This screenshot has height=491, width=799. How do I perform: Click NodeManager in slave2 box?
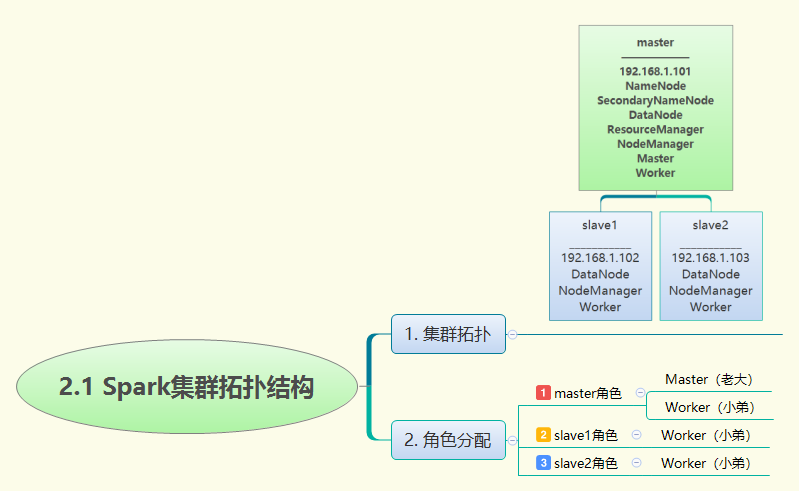(711, 291)
